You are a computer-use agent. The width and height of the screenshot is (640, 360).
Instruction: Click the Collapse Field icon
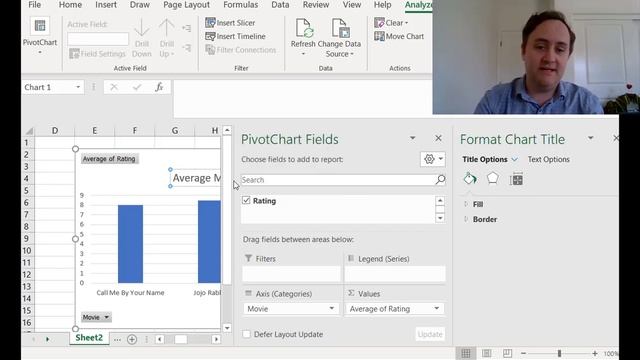tap(187, 48)
